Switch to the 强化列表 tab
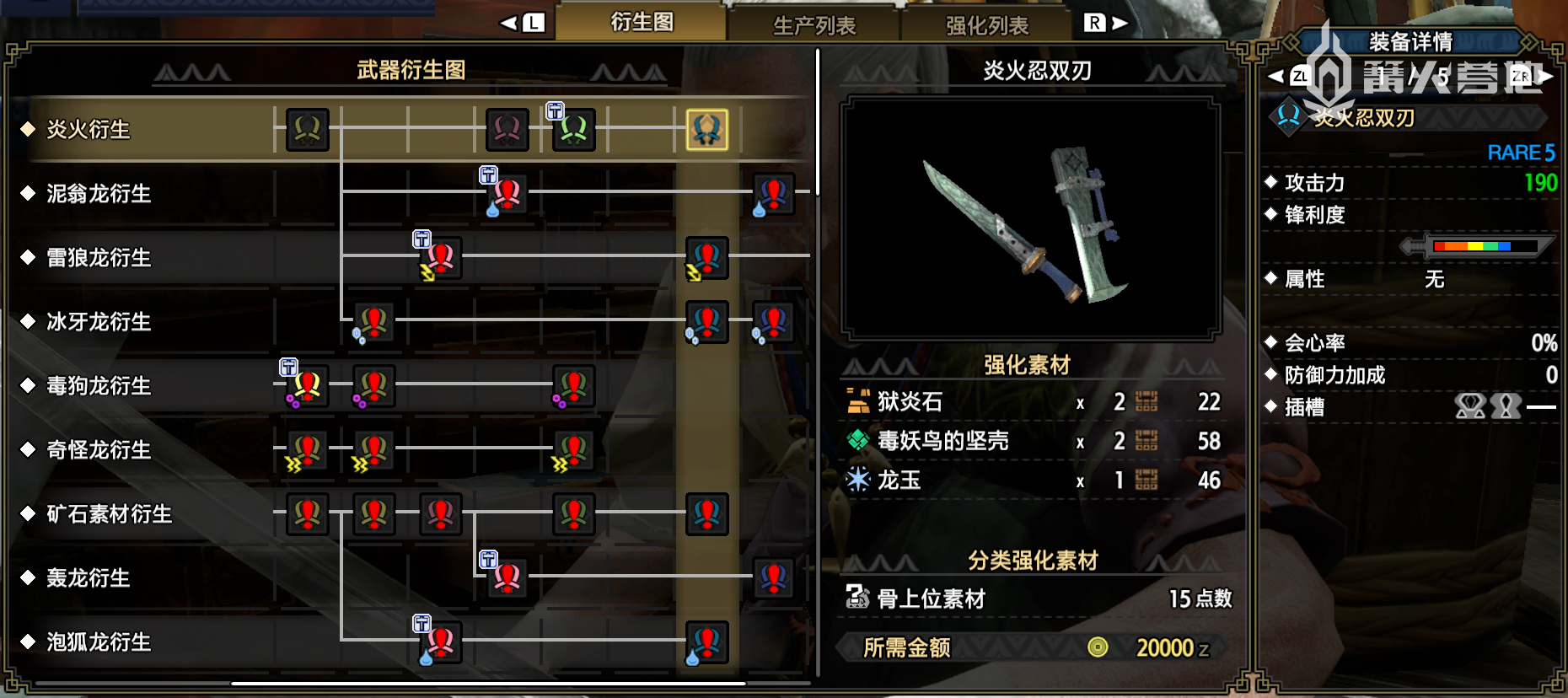The image size is (1568, 698). point(987,25)
